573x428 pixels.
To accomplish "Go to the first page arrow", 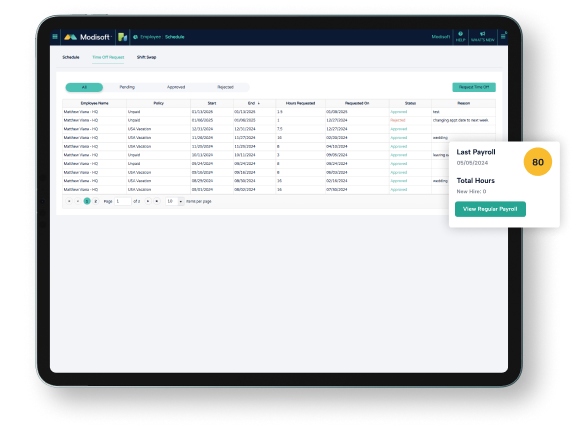I will pyautogui.click(x=69, y=201).
